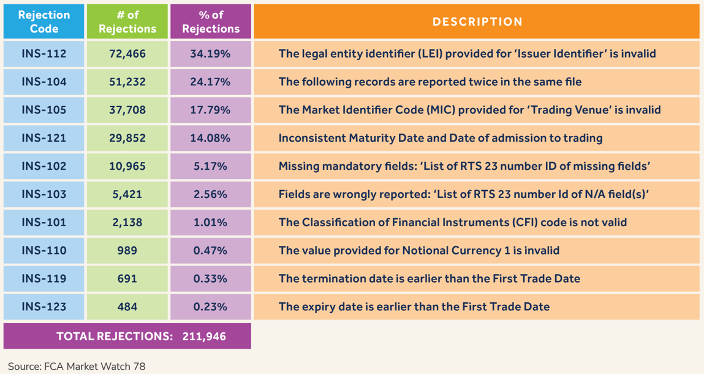Image resolution: width=704 pixels, height=374 pixels.
Task: Select the invalid Market Identifier Code description
Action: click(477, 110)
